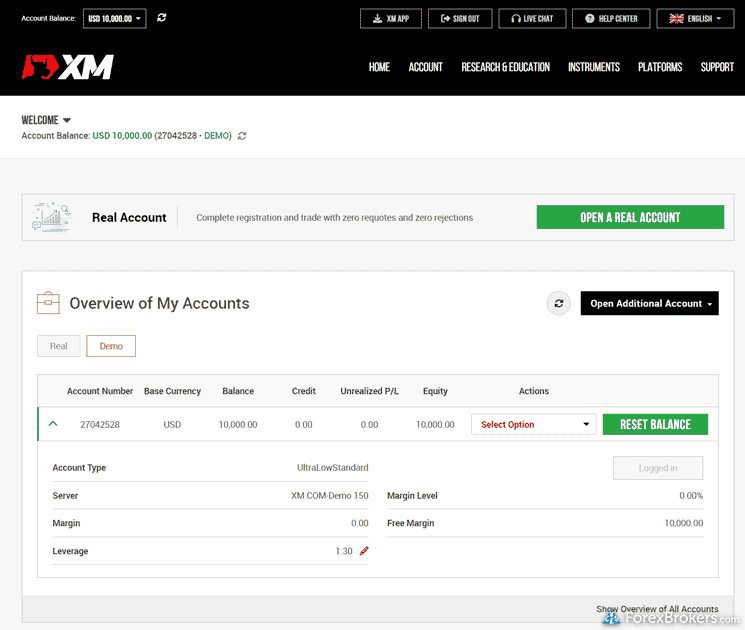Open Additional Account dropdown button
The image size is (745, 630).
(649, 304)
